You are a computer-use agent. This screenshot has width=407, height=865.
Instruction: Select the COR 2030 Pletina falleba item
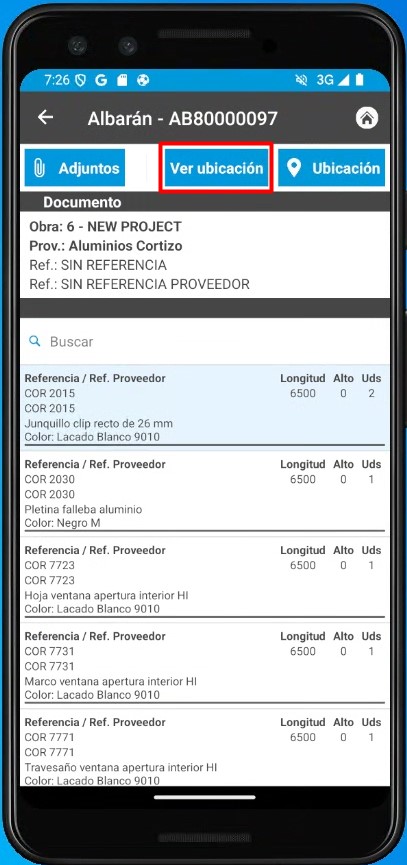point(205,494)
